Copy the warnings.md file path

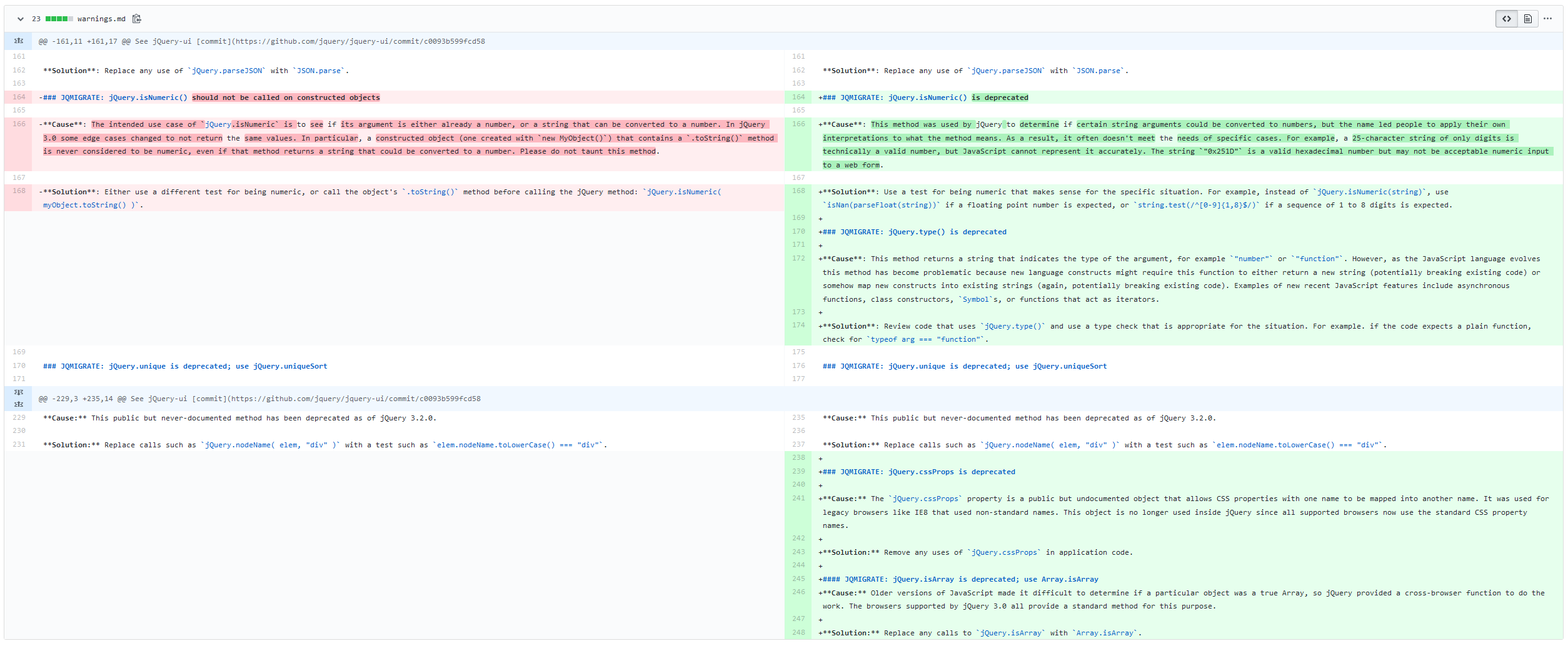coord(137,19)
